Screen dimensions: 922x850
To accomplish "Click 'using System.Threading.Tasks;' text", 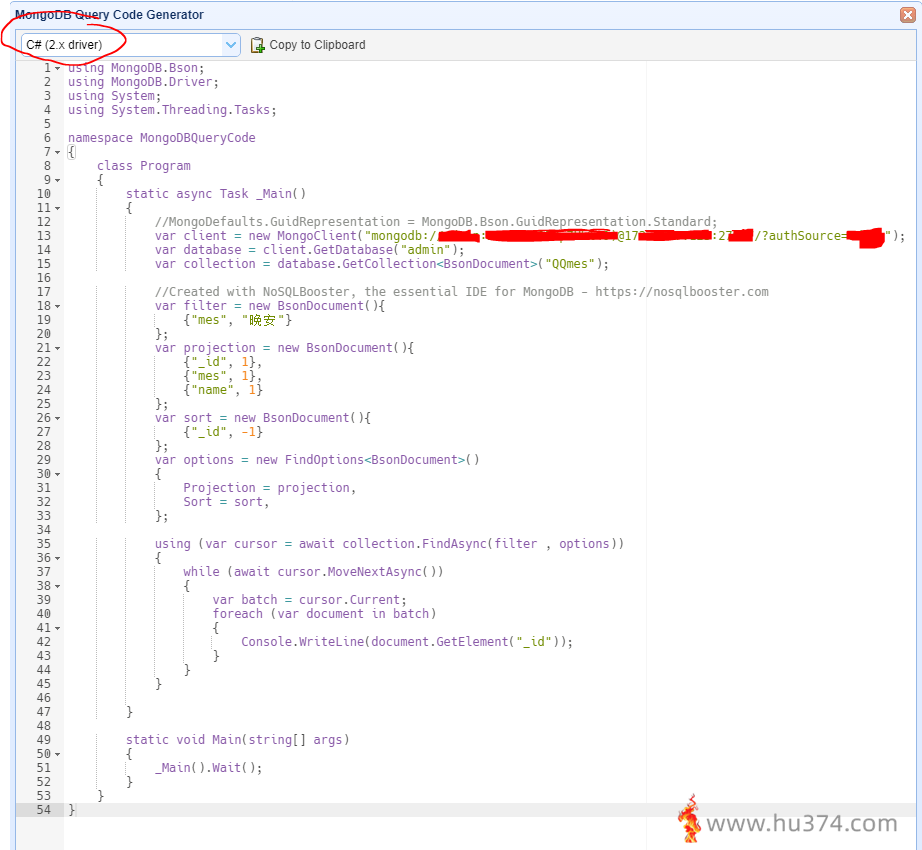I will (x=172, y=110).
